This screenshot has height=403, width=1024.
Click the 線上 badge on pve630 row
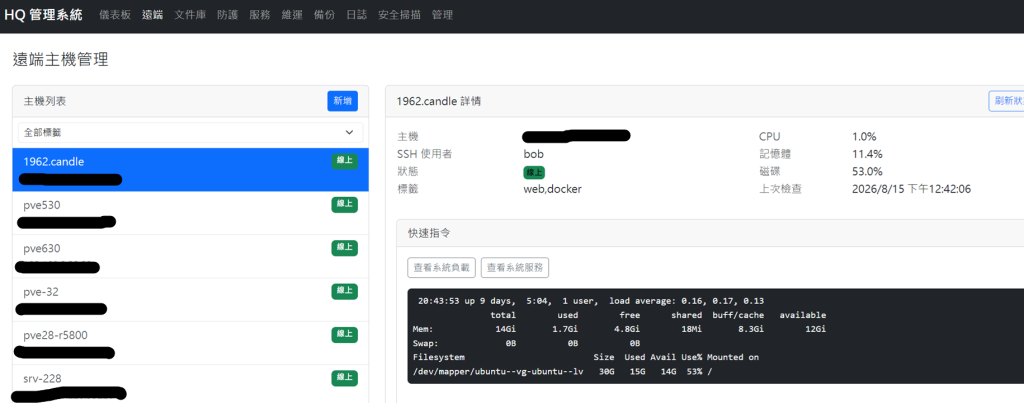pos(344,248)
